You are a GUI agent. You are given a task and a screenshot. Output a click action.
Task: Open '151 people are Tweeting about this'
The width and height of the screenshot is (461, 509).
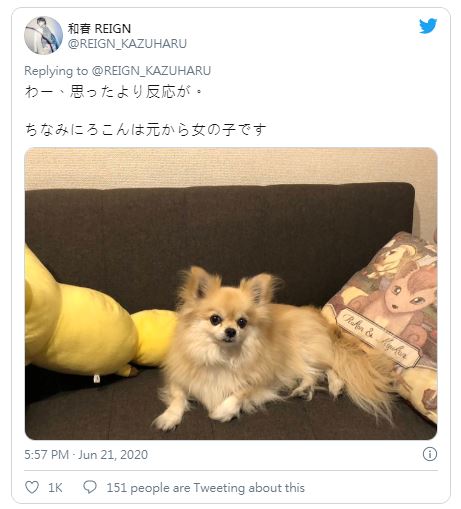[206, 488]
